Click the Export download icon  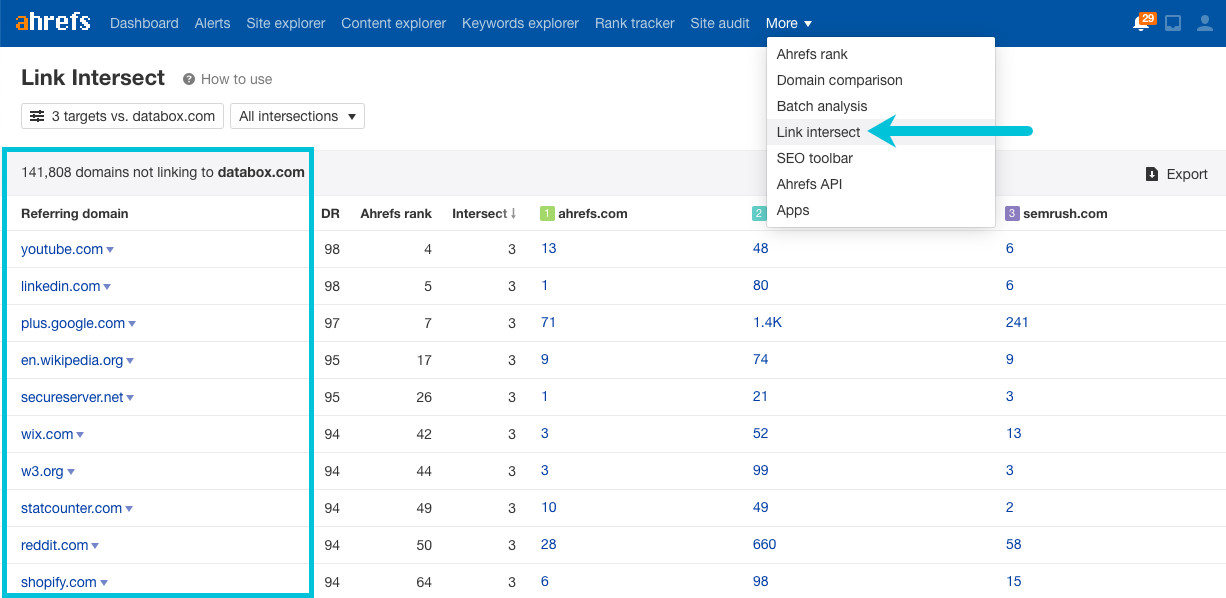click(1152, 174)
